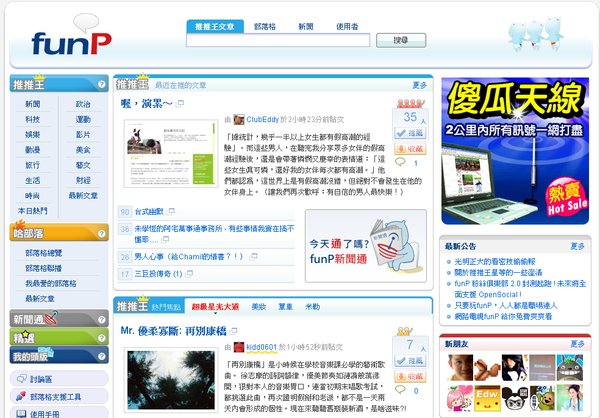
Task: Open help icon on 精選 sidebar header
Action: pos(101,338)
